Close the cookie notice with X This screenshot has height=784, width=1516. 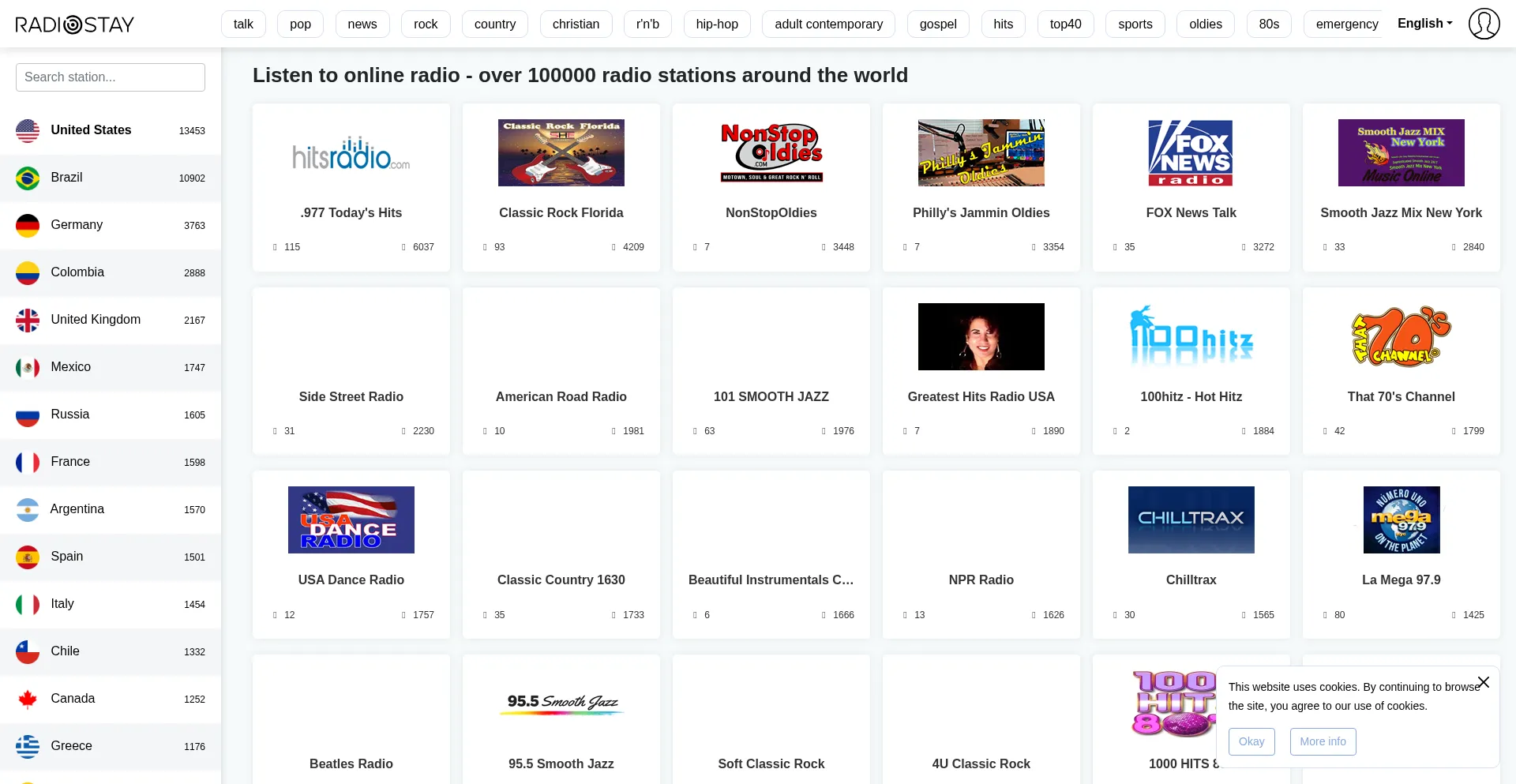tap(1484, 682)
